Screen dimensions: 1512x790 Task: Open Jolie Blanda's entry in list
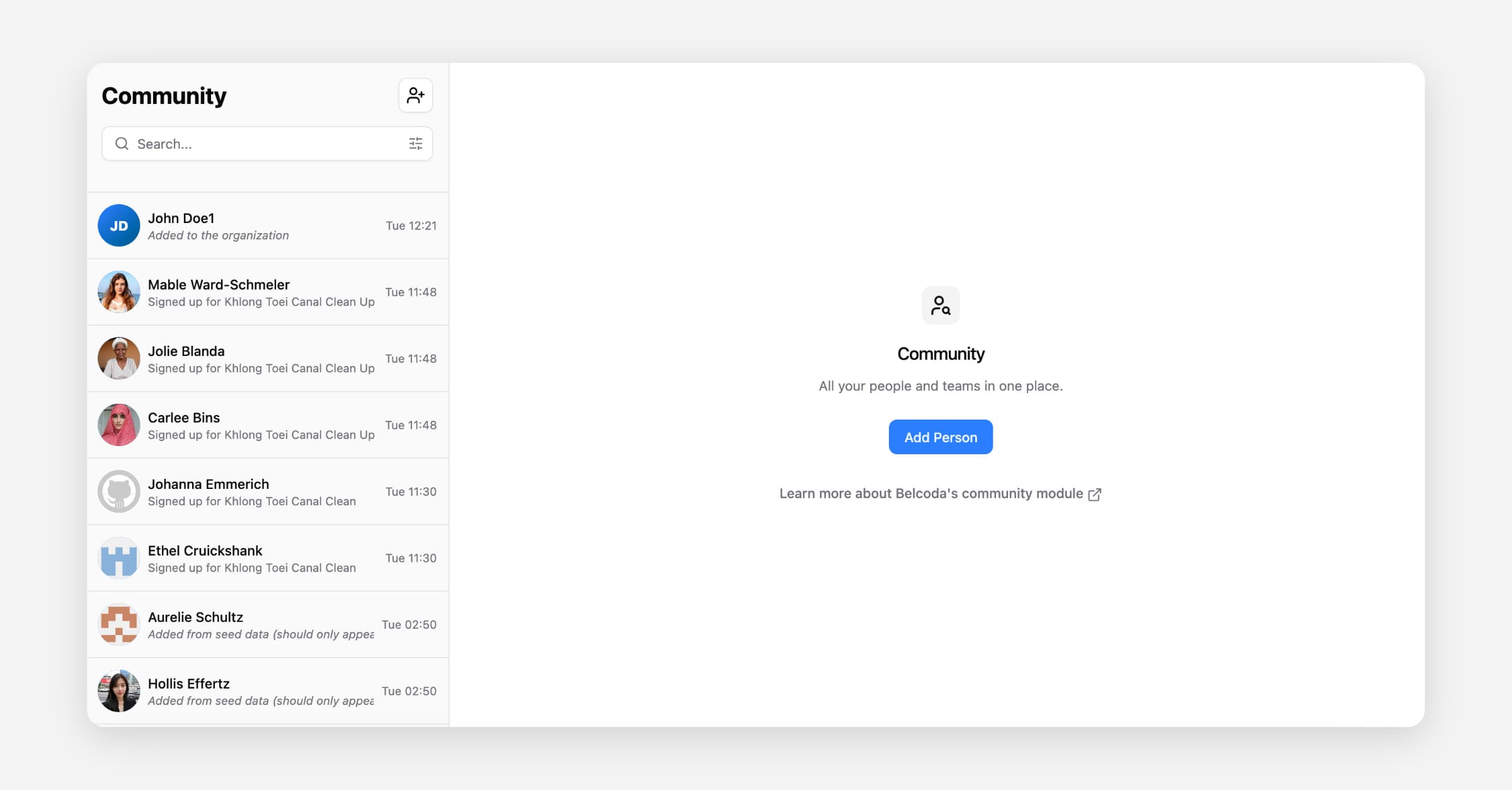pyautogui.click(x=261, y=359)
